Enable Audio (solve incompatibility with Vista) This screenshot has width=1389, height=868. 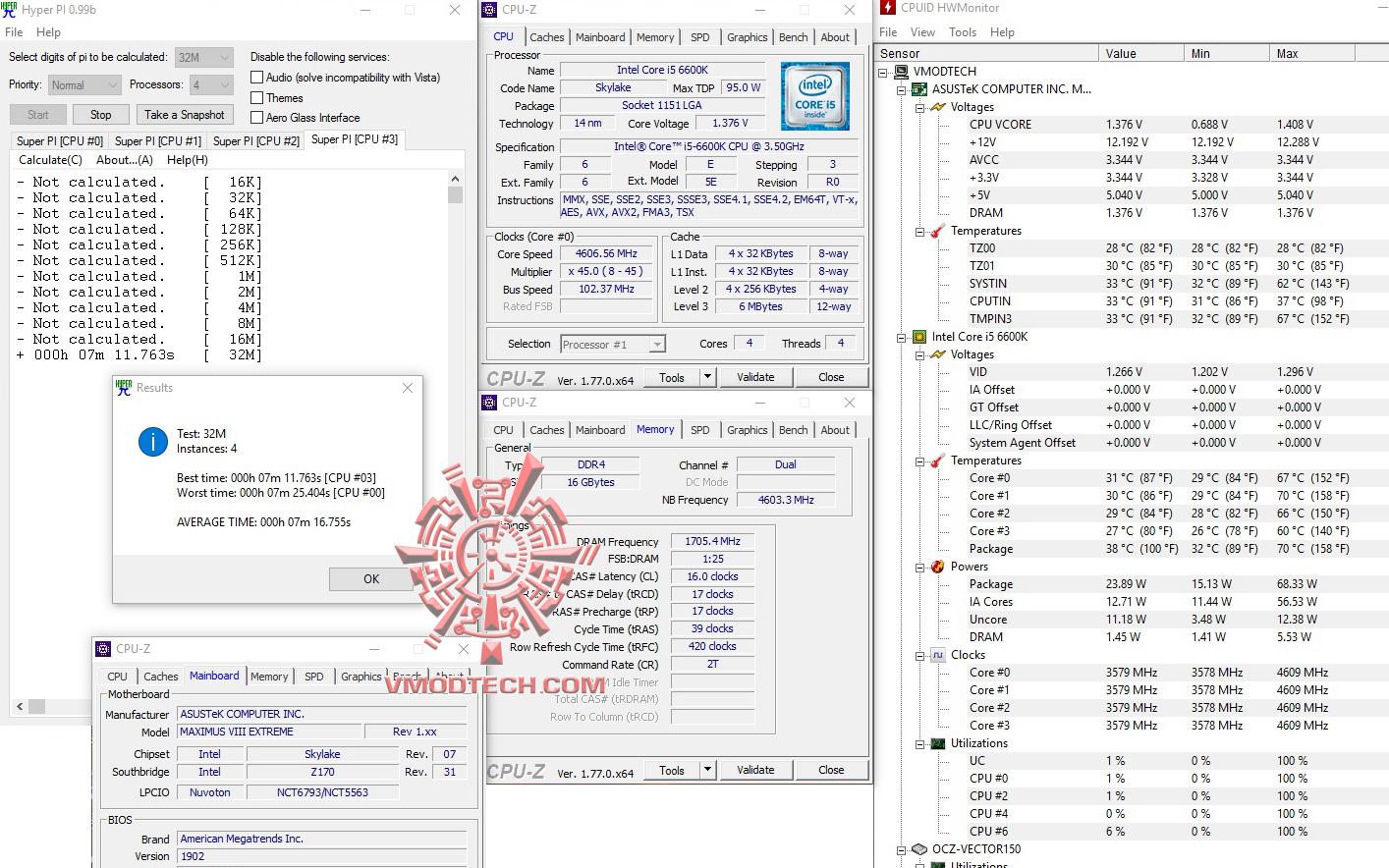tap(256, 78)
